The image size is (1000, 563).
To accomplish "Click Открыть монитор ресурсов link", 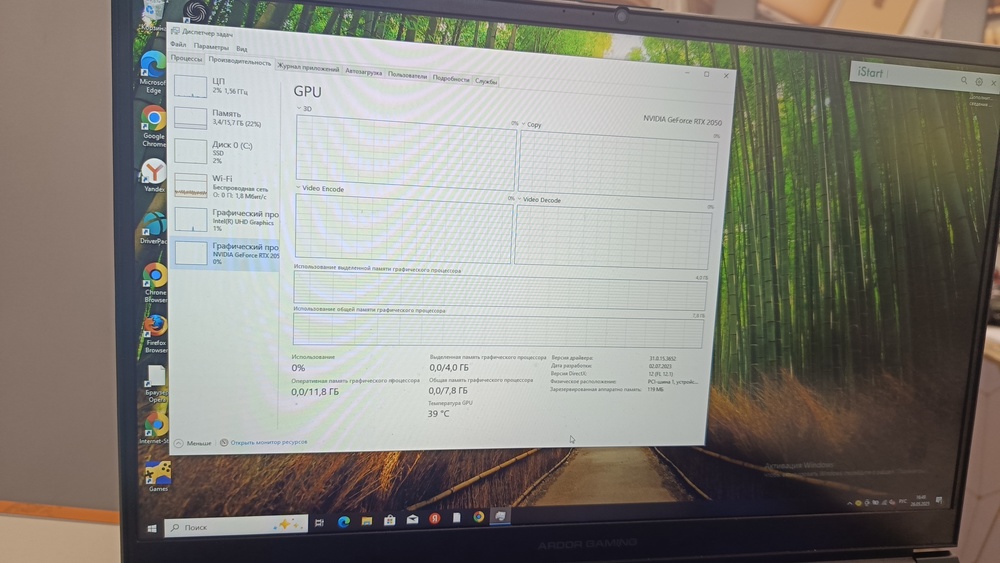I will click(x=263, y=442).
